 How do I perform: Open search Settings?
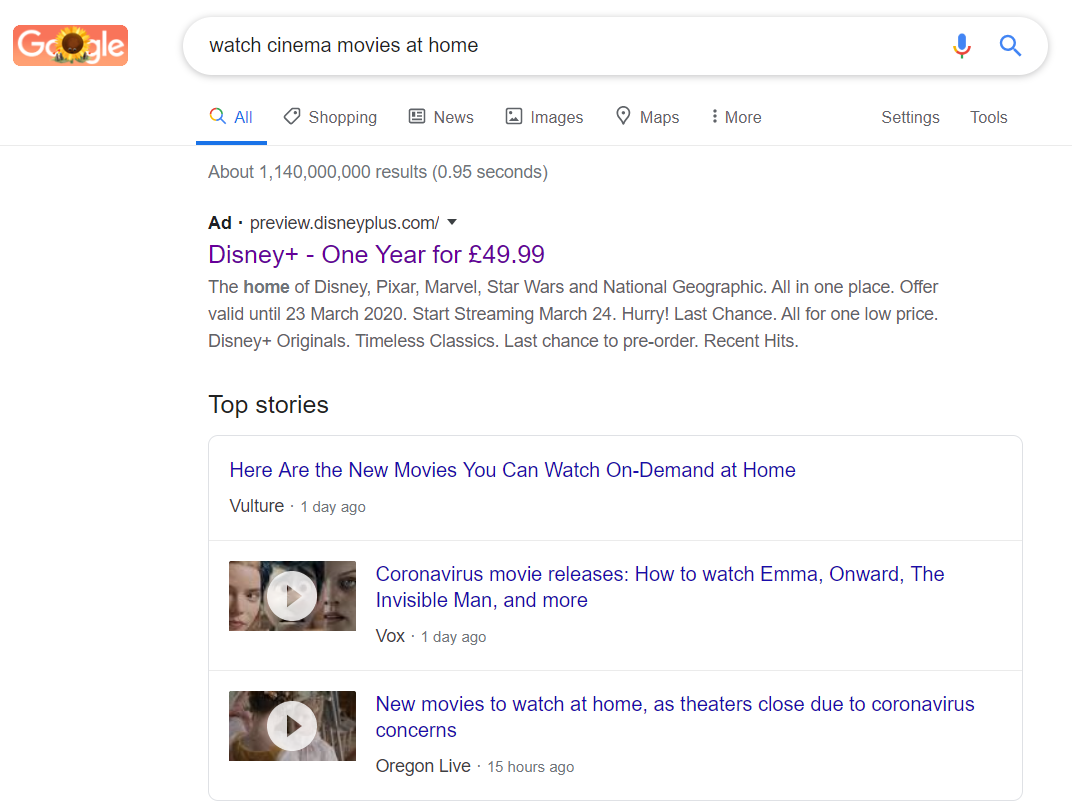click(x=910, y=118)
